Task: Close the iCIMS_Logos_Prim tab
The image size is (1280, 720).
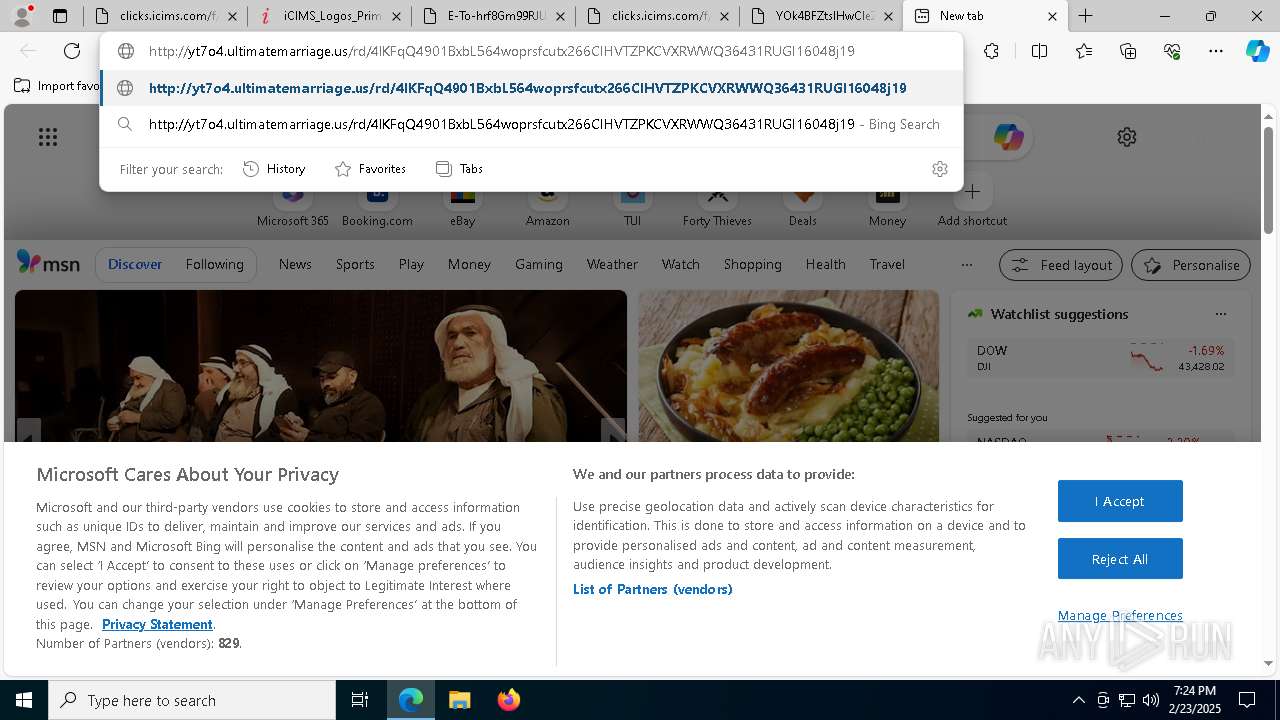Action: (x=396, y=16)
